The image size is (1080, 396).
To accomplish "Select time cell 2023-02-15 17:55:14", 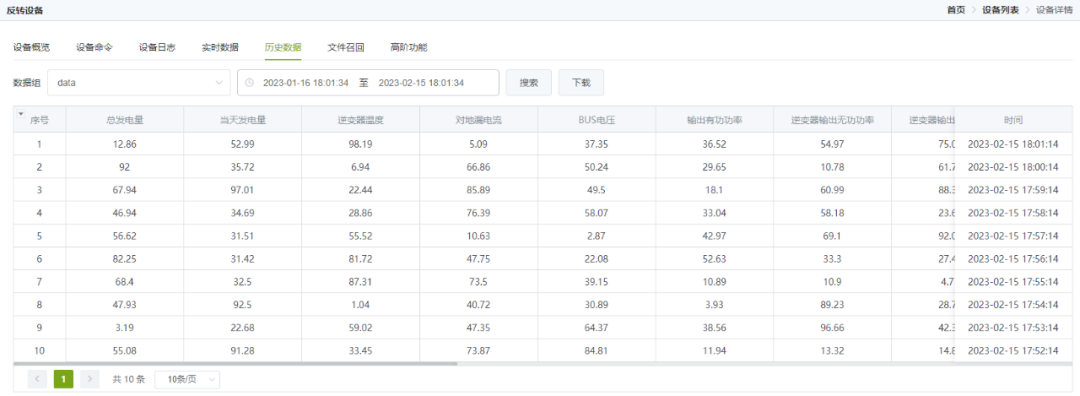I will pyautogui.click(x=1013, y=282).
